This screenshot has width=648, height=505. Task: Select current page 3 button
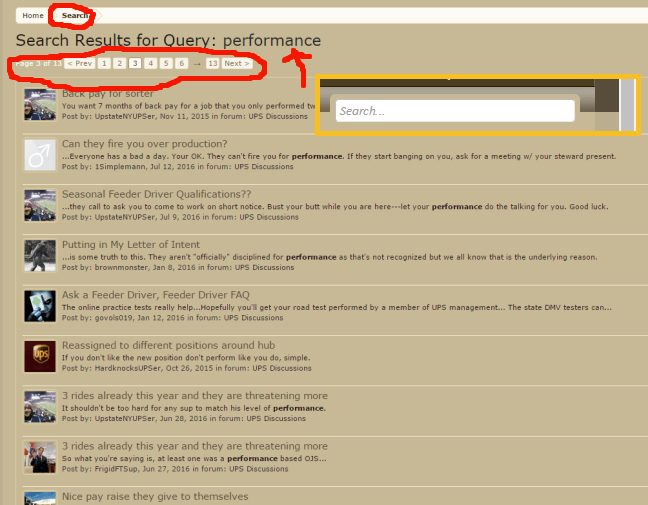[135, 63]
